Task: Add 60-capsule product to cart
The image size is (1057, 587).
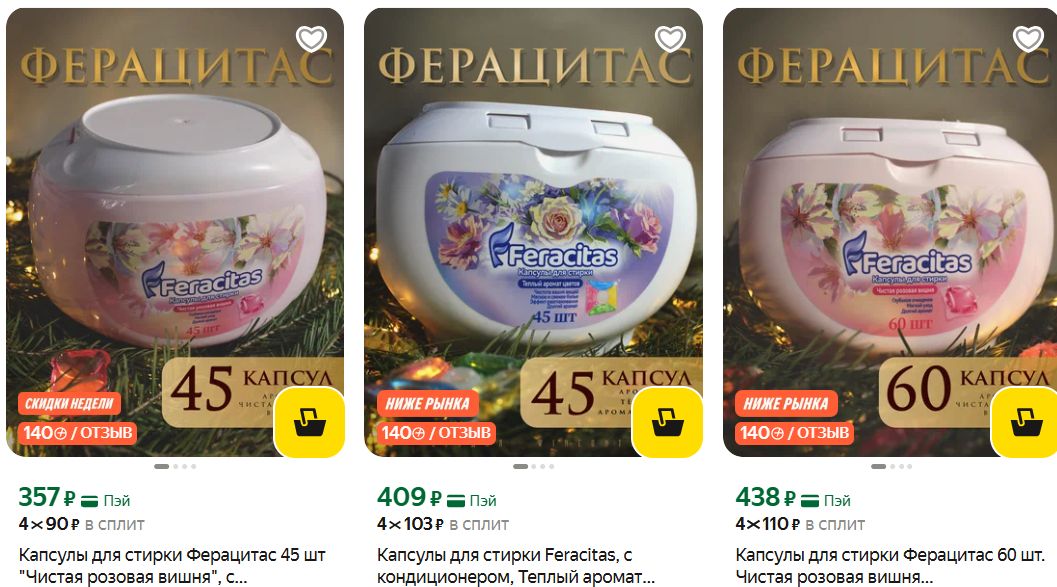Action: pyautogui.click(x=1024, y=423)
